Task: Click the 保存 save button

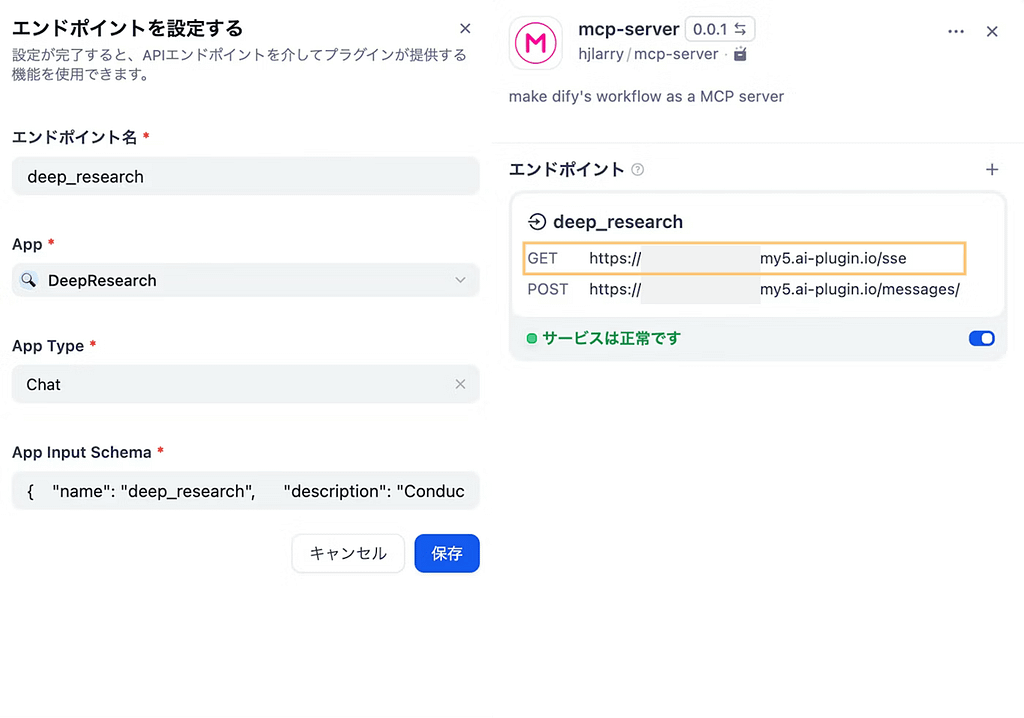Action: click(447, 553)
